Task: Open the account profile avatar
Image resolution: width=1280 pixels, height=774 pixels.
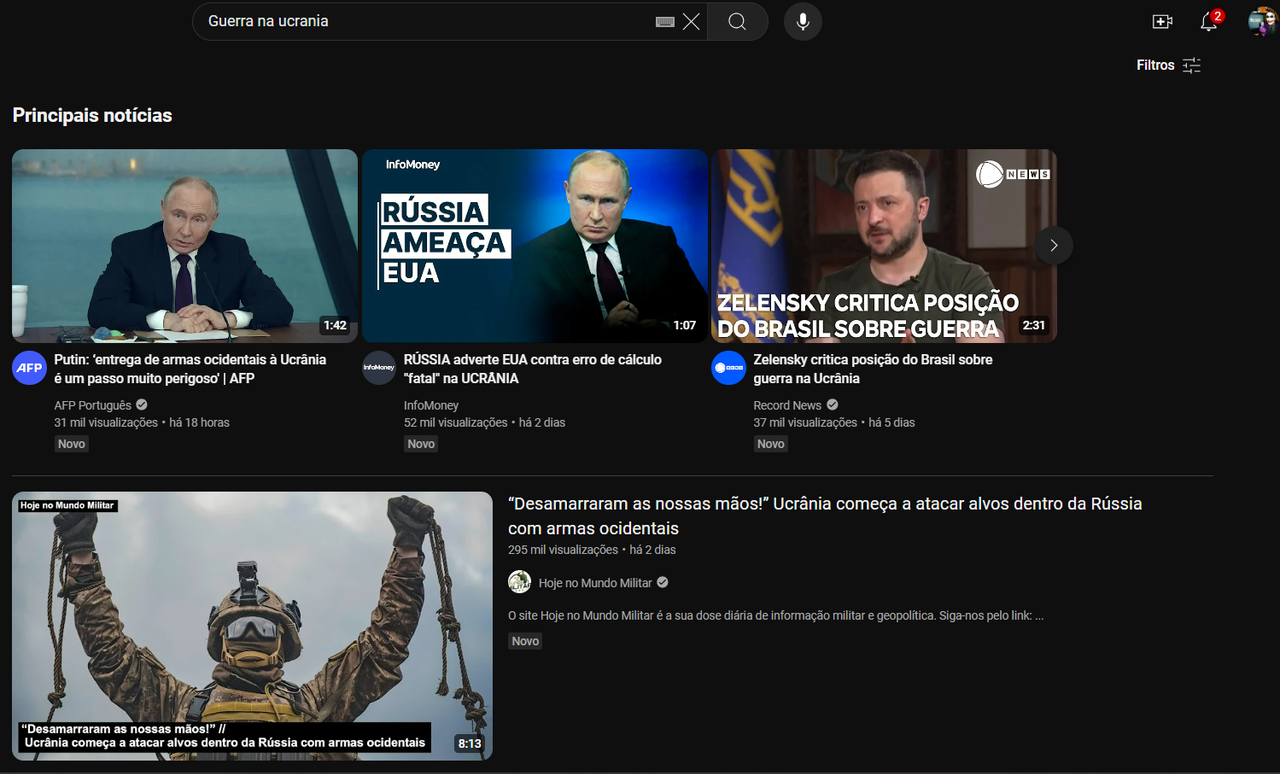Action: (1261, 21)
